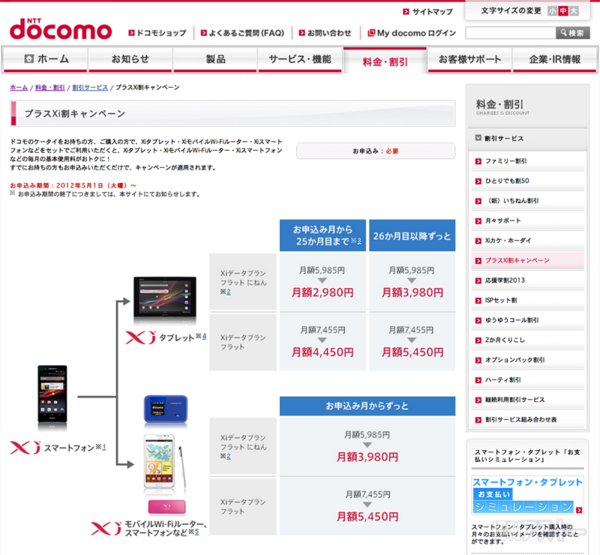Open お問い合わせ link in header
The height and width of the screenshot is (555, 600).
pyautogui.click(x=329, y=33)
